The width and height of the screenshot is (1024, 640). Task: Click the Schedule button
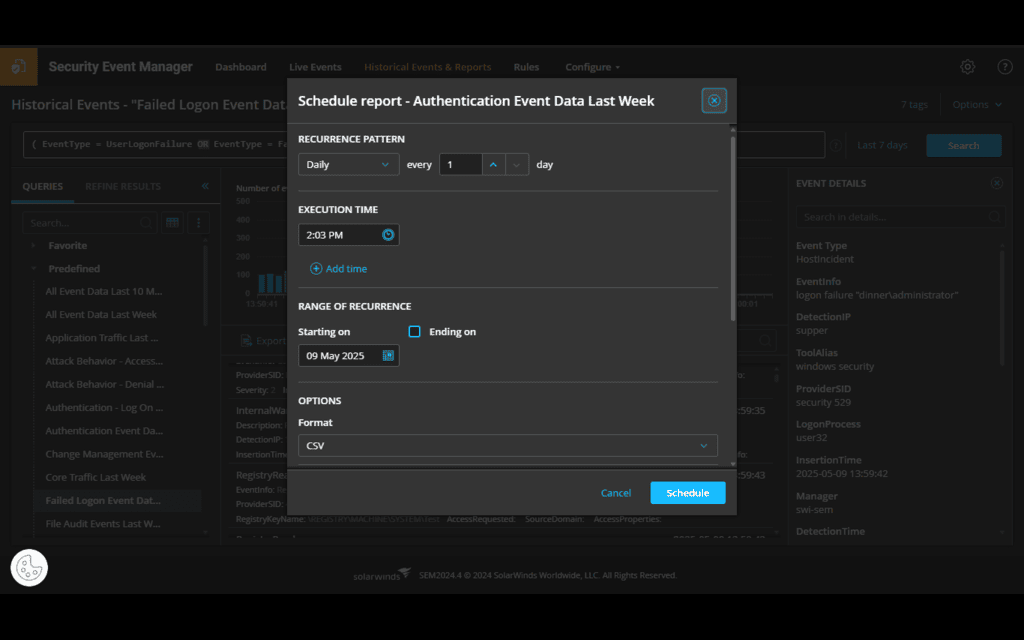coord(687,492)
